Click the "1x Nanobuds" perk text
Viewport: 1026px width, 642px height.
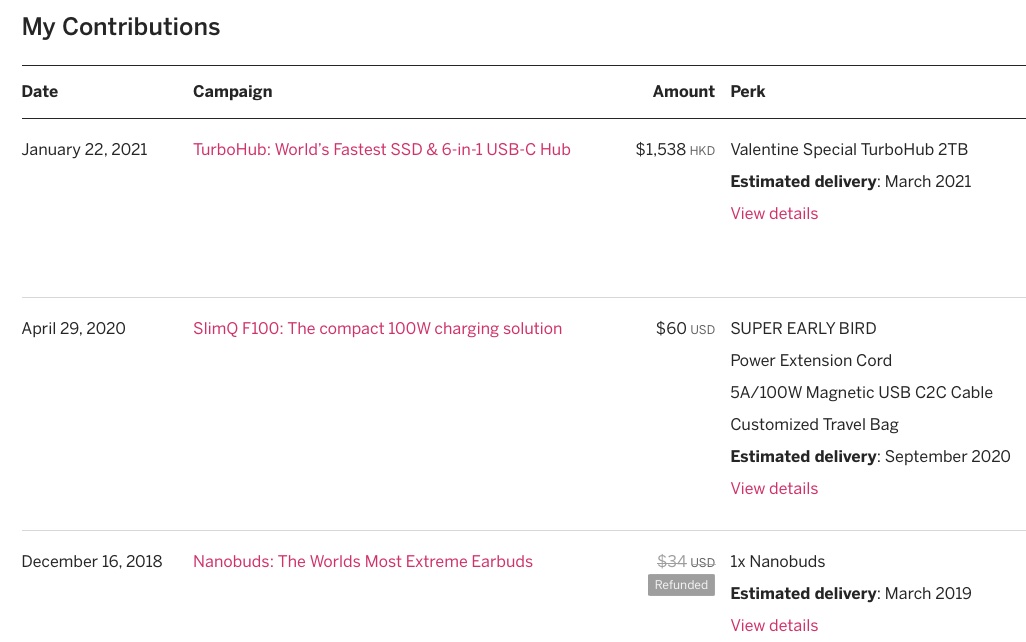click(x=777, y=562)
